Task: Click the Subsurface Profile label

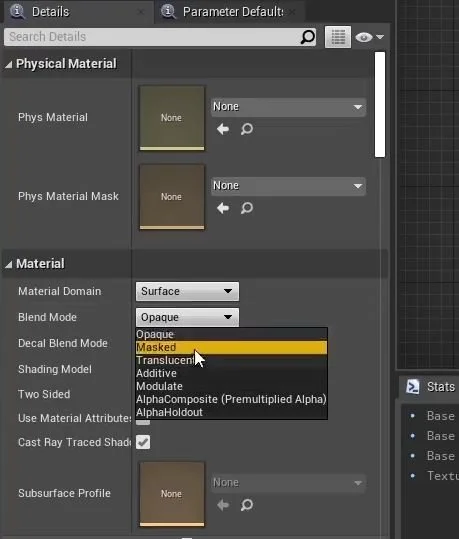Action: coord(64,493)
